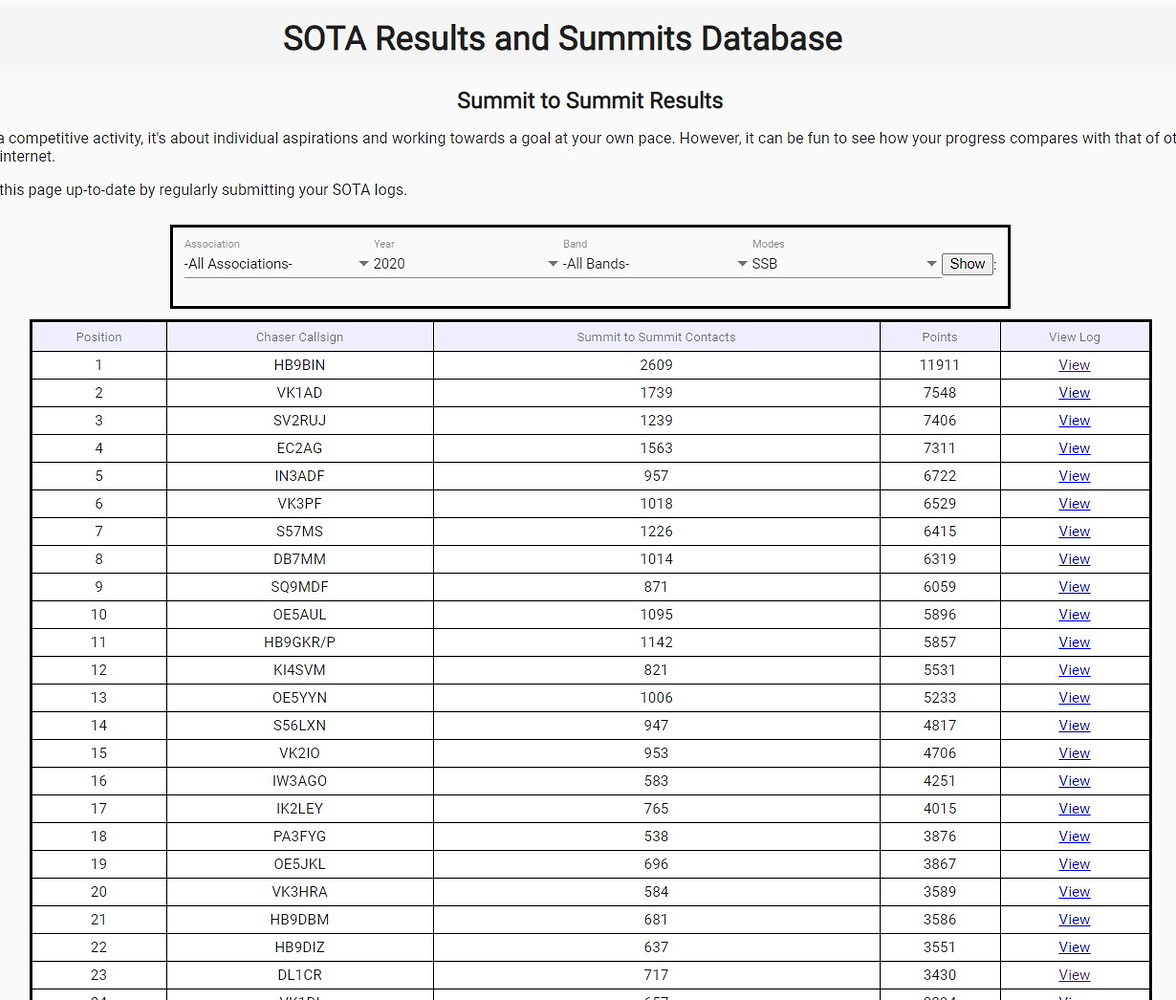Open SV2RUJ's chaser log
Image resolution: width=1176 pixels, height=1000 pixels.
[x=1074, y=420]
